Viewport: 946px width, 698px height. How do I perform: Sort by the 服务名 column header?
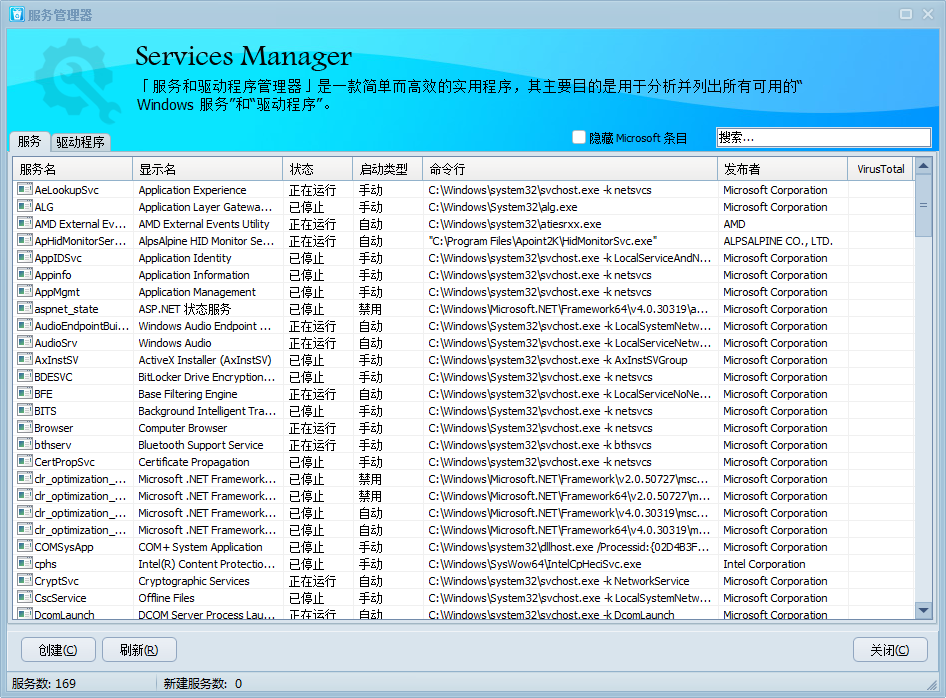point(72,169)
